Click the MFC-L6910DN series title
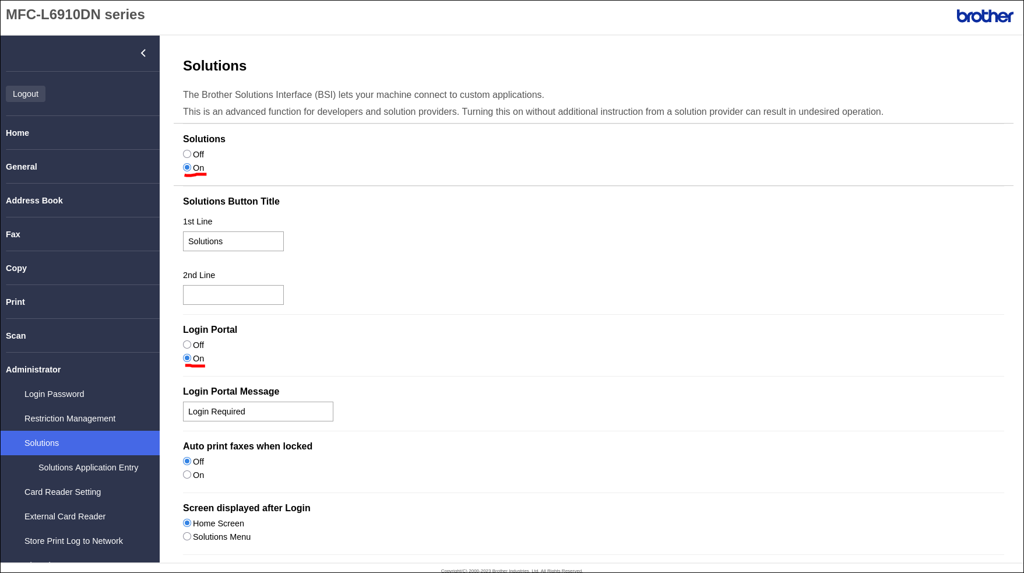The image size is (1024, 573). pyautogui.click(x=75, y=14)
